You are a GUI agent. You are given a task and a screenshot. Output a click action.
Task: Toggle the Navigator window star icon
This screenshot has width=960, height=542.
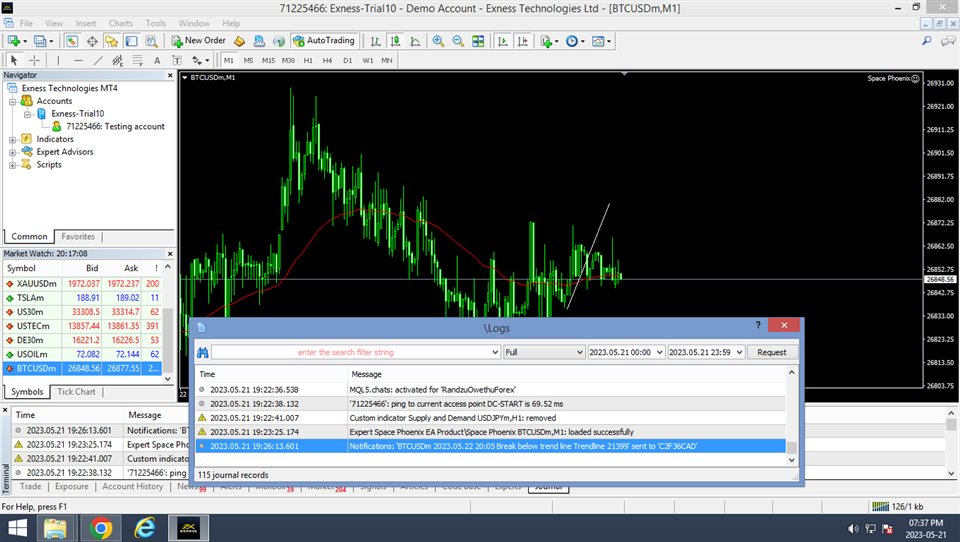pyautogui.click(x=111, y=41)
